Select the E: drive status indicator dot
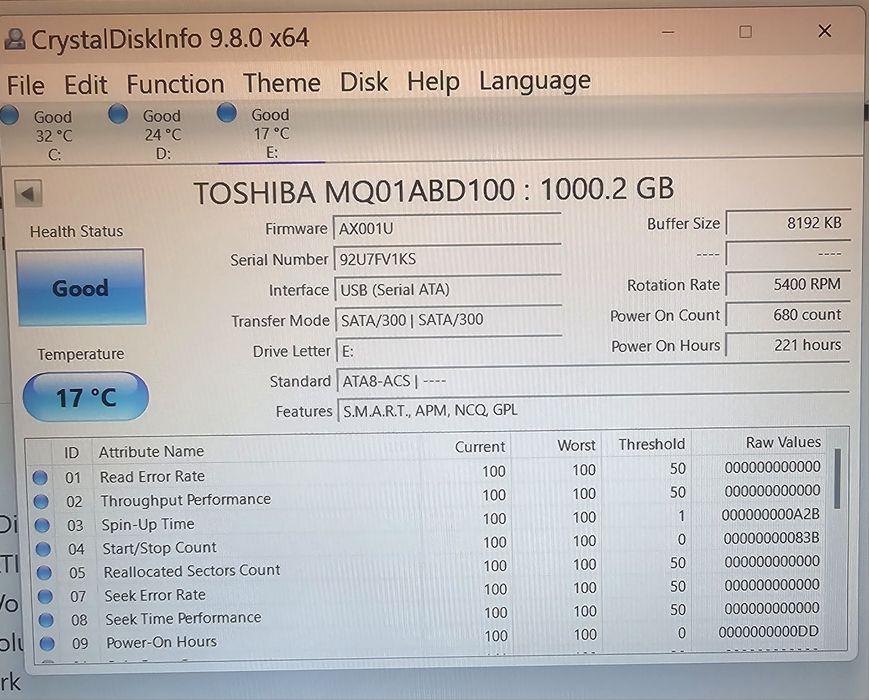Viewport: 869px width, 700px height. 227,113
